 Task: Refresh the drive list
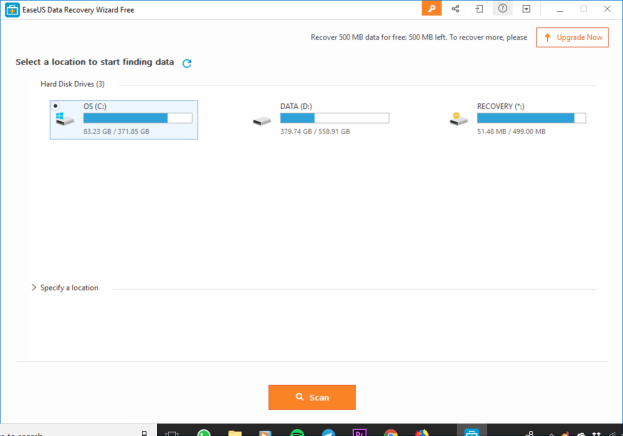click(x=187, y=63)
